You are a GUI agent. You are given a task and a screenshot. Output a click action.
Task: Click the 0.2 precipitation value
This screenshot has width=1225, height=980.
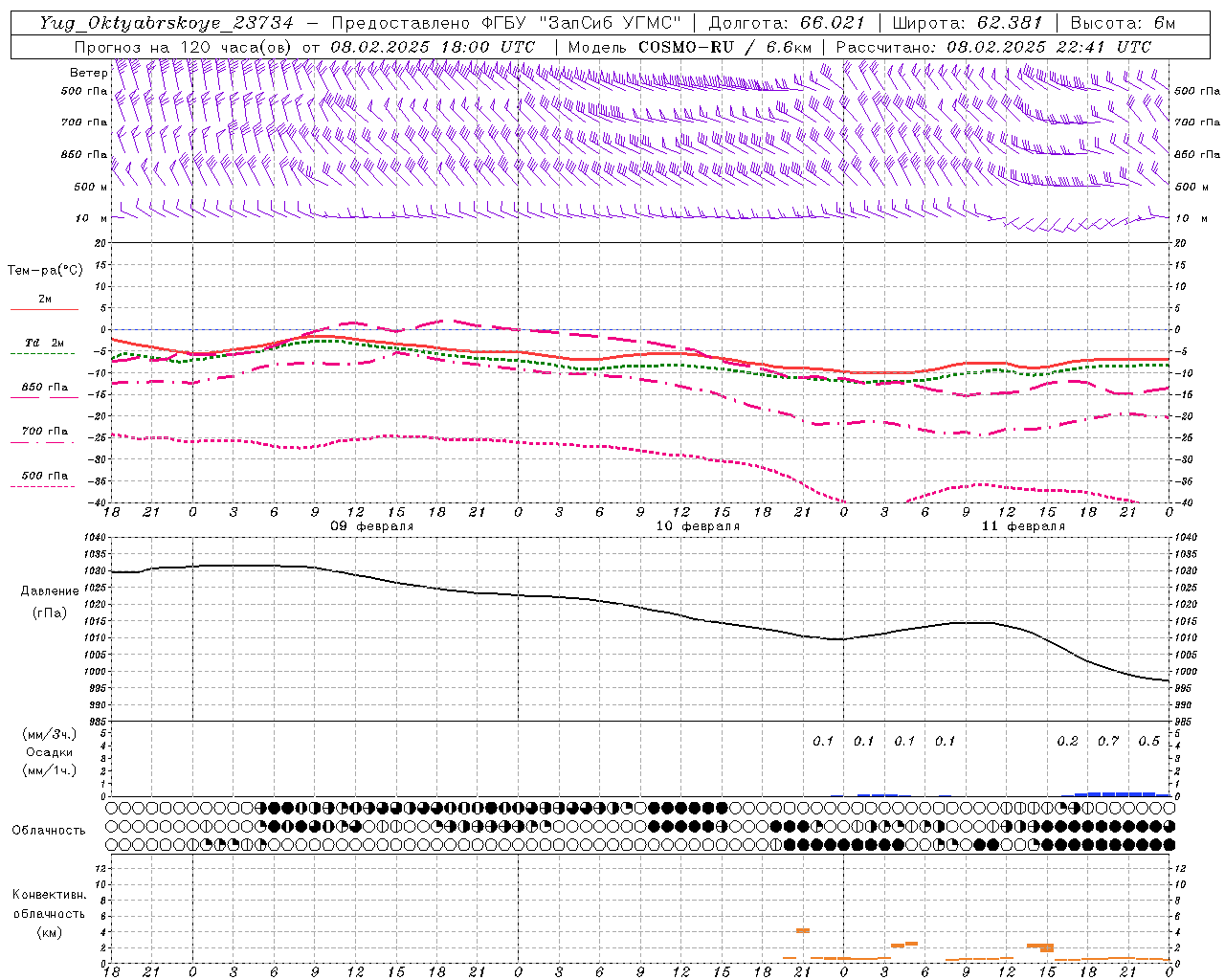pos(1067,741)
